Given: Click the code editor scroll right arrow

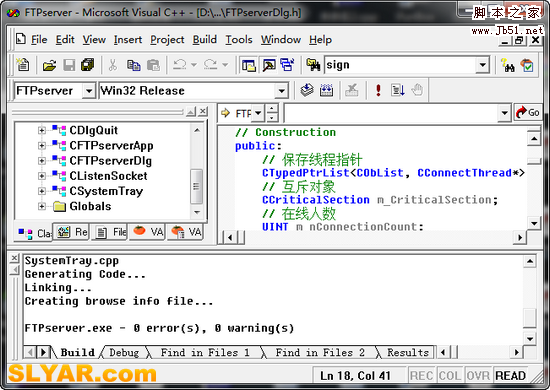Looking at the screenshot, I should click(x=519, y=237).
